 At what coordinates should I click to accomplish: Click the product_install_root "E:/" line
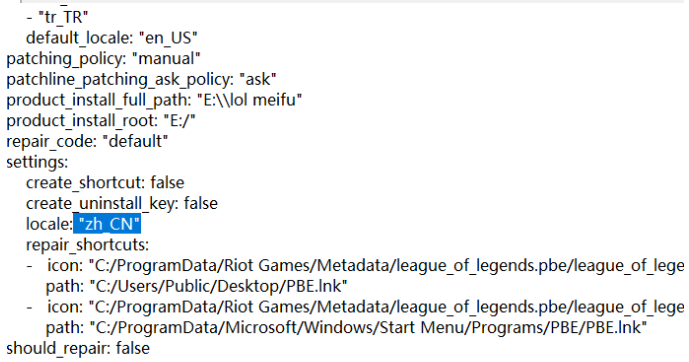coord(101,120)
